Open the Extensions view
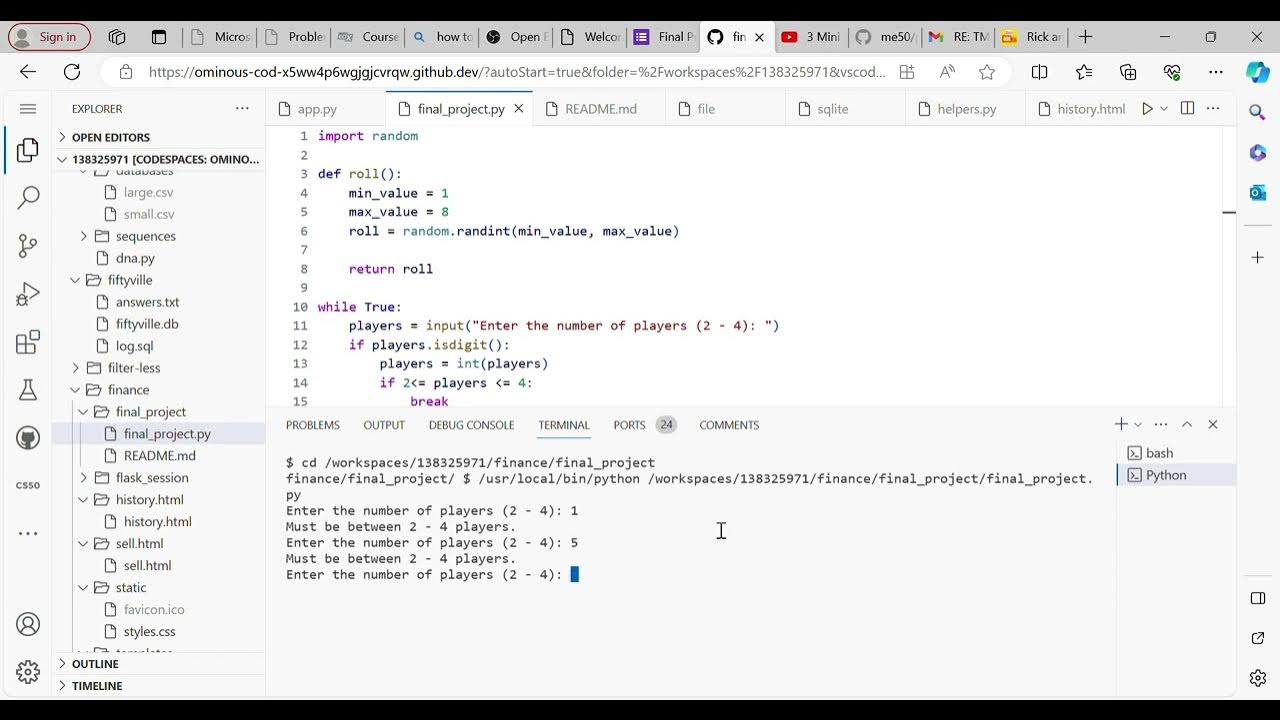Viewport: 1280px width, 720px height. point(28,343)
